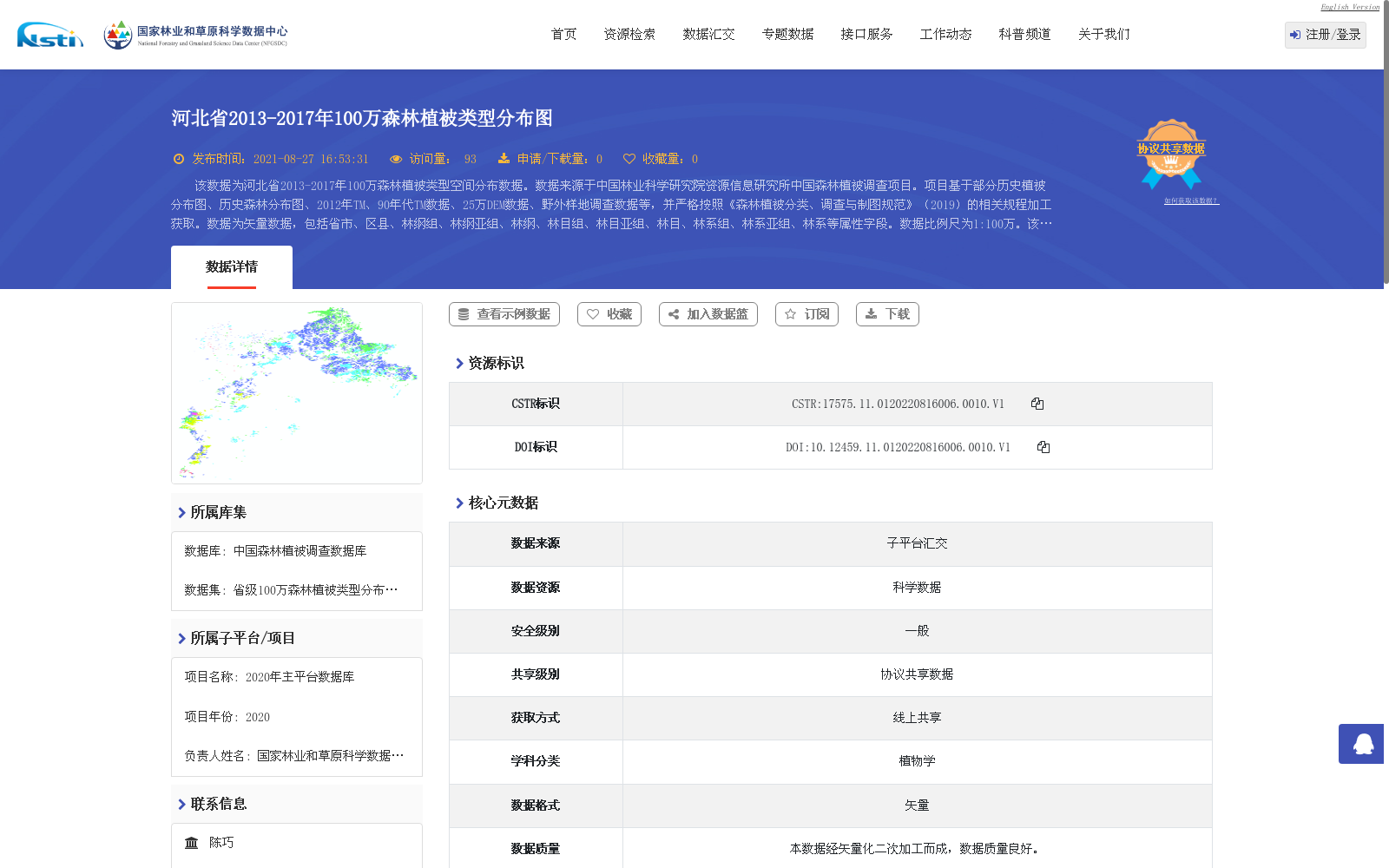This screenshot has height=868, width=1389.
Task: Click 加入数据篮 button
Action: [708, 314]
